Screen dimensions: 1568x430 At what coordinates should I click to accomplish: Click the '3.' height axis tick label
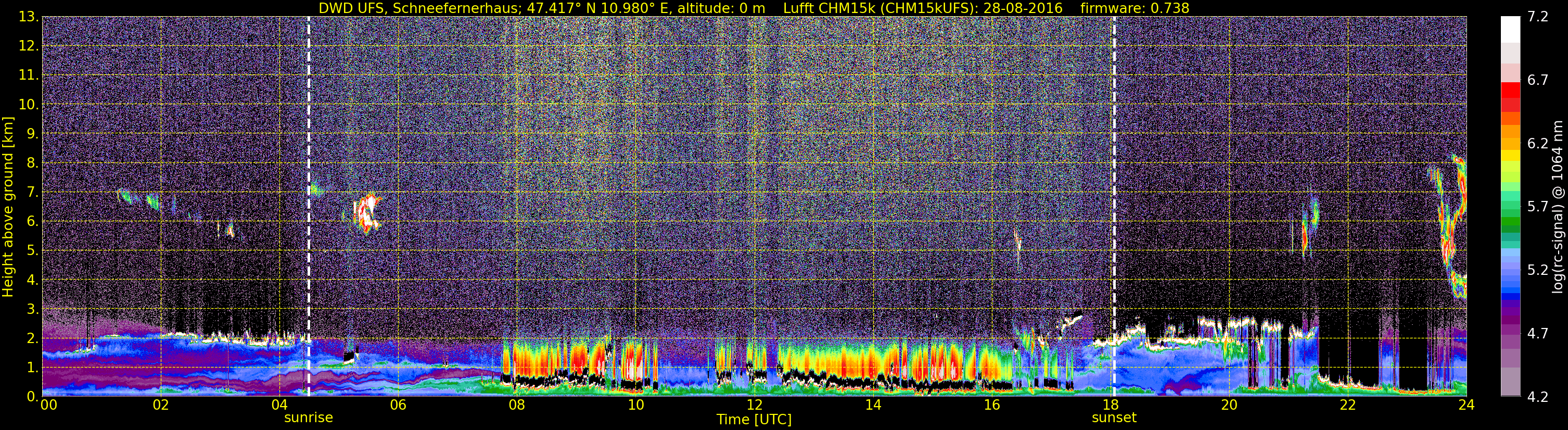point(33,309)
